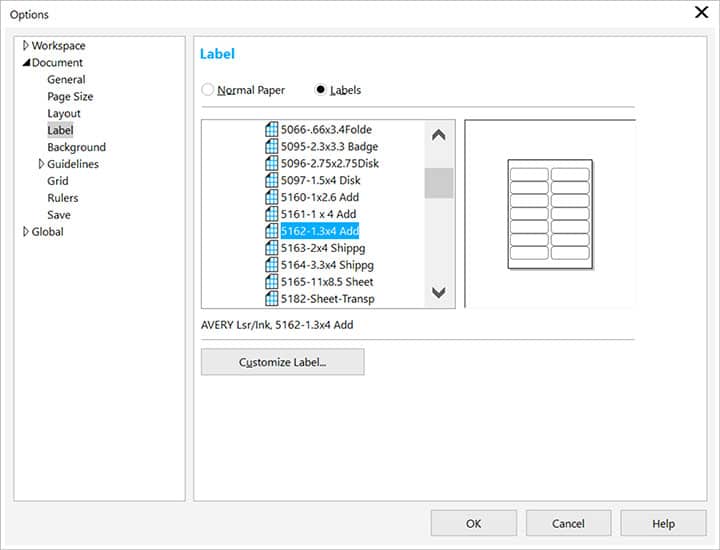
Task: Click the label list scroll down arrow
Action: (439, 292)
